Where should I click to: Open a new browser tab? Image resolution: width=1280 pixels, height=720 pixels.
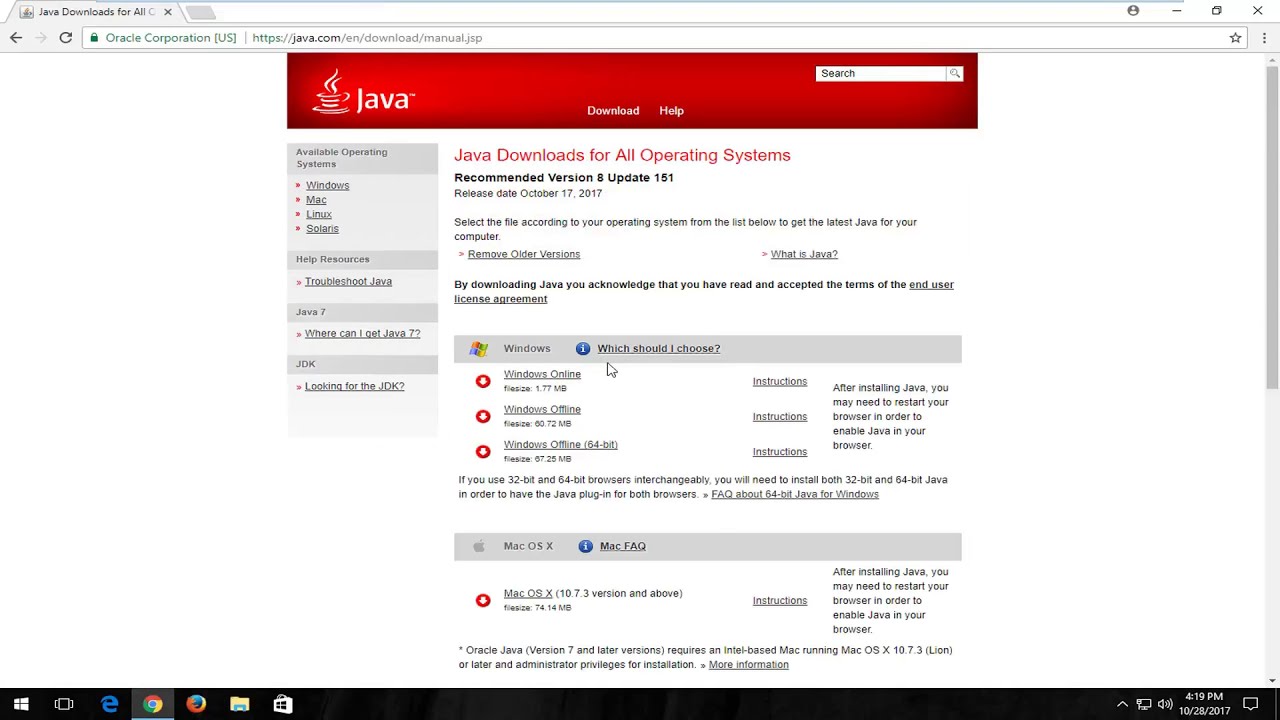pyautogui.click(x=200, y=12)
